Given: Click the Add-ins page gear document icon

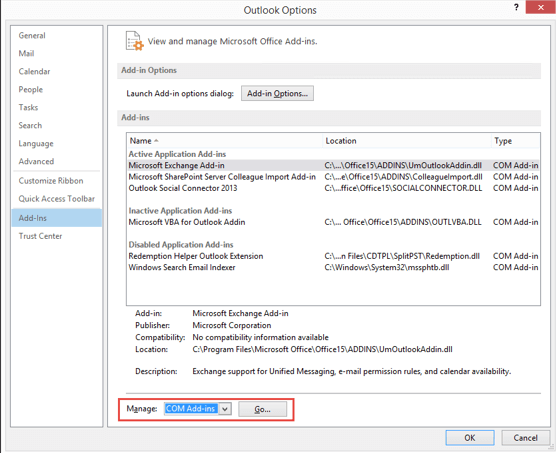Looking at the screenshot, I should click(x=134, y=41).
